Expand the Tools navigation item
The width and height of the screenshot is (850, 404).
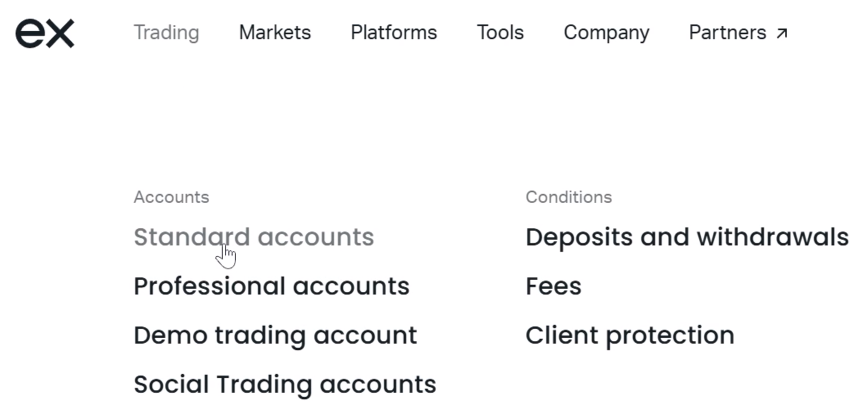[500, 33]
